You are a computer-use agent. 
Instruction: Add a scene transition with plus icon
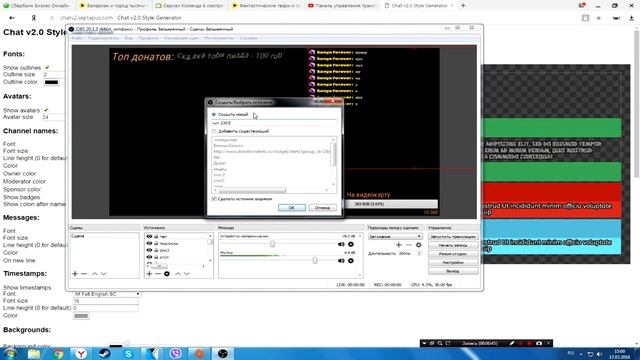399,245
